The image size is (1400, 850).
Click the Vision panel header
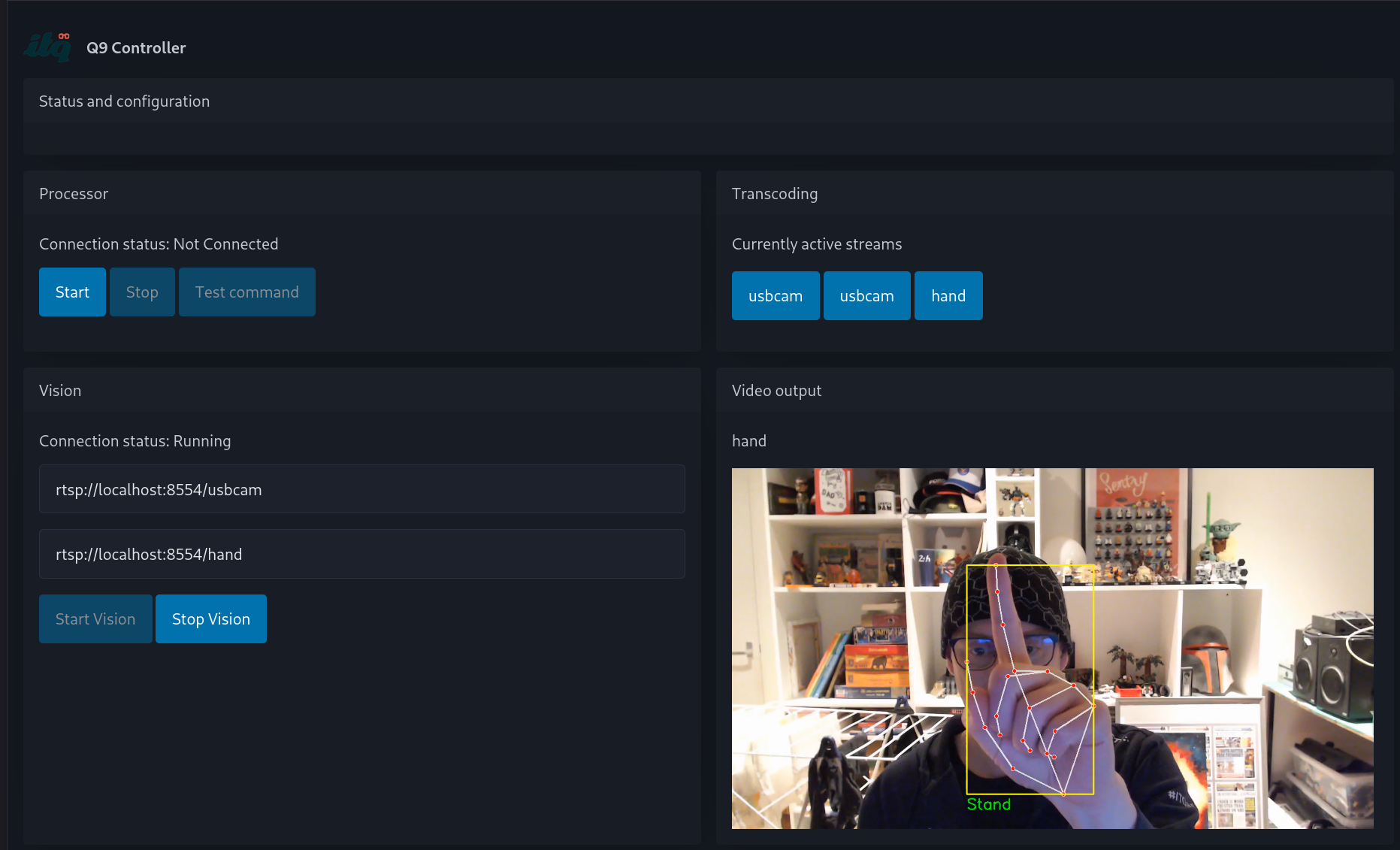60,390
